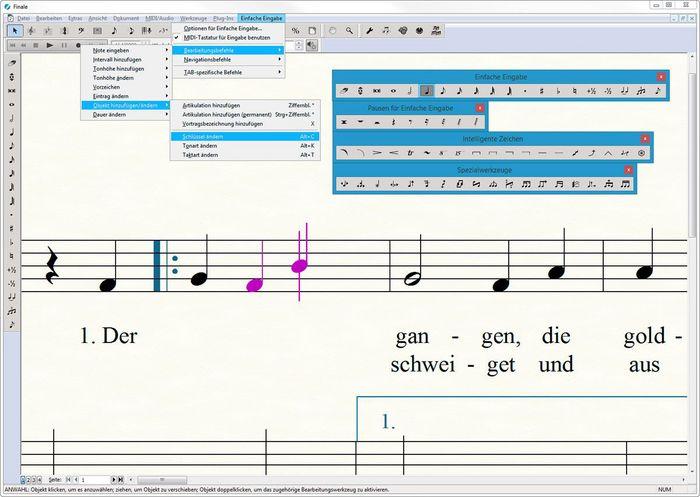Click the tuplet icon in Einfache Eingabe palette
This screenshot has width=700, height=497.
[641, 91]
